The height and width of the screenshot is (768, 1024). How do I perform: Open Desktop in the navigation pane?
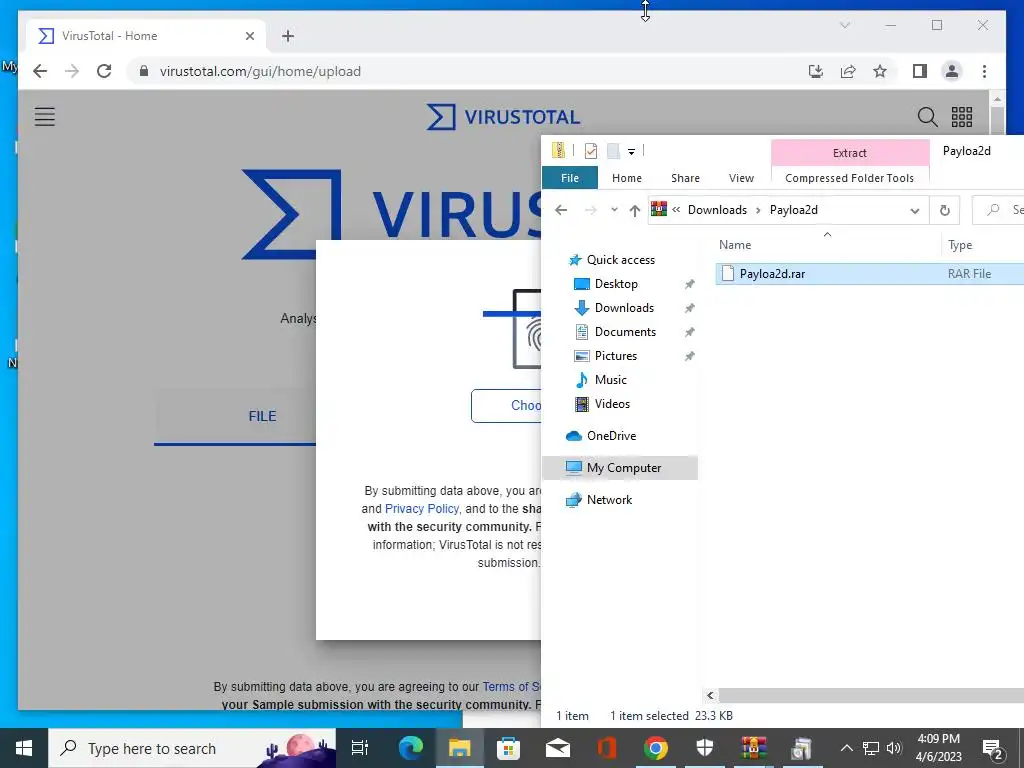point(616,284)
